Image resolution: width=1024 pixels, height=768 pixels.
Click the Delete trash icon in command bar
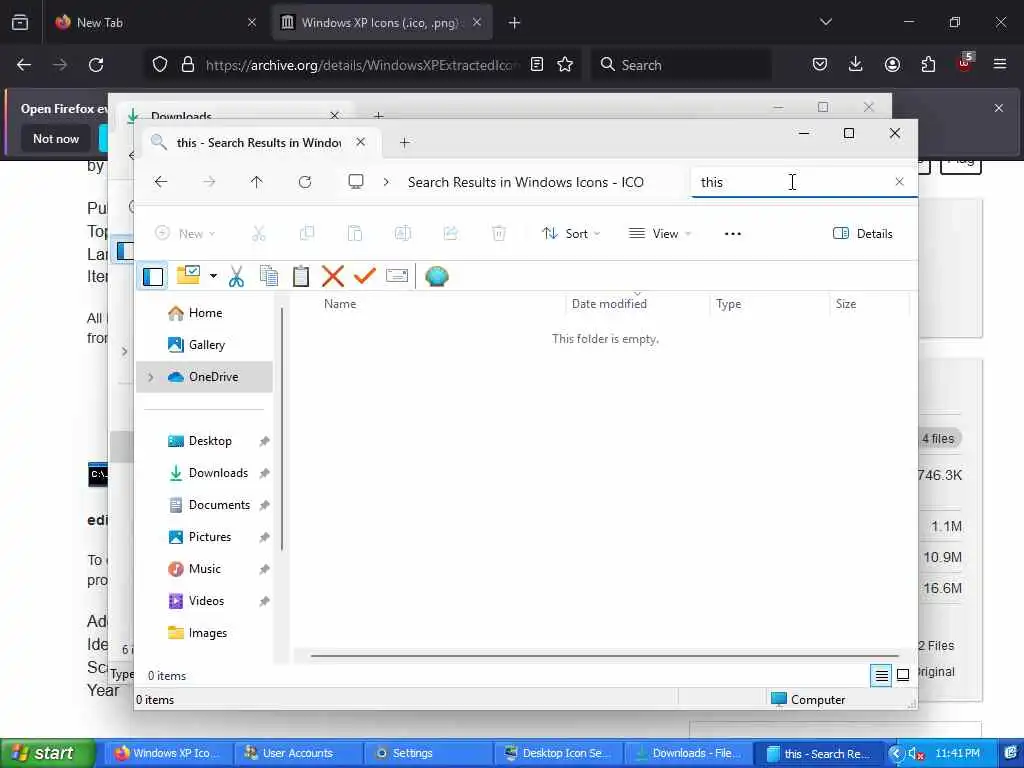click(499, 233)
